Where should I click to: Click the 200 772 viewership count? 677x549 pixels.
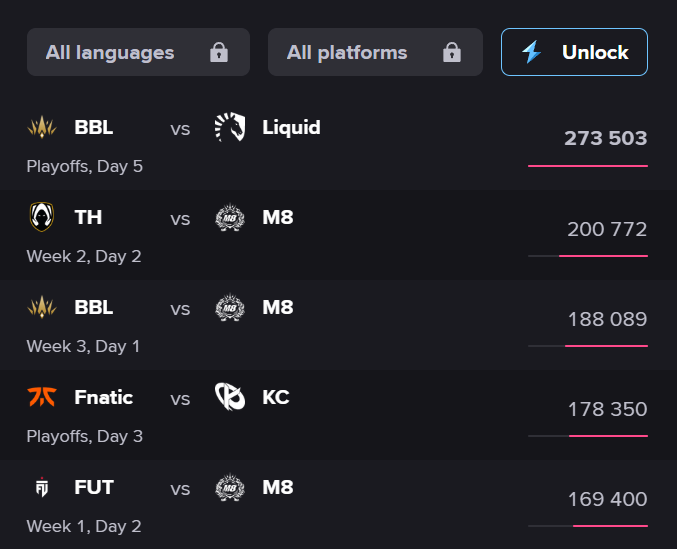606,229
